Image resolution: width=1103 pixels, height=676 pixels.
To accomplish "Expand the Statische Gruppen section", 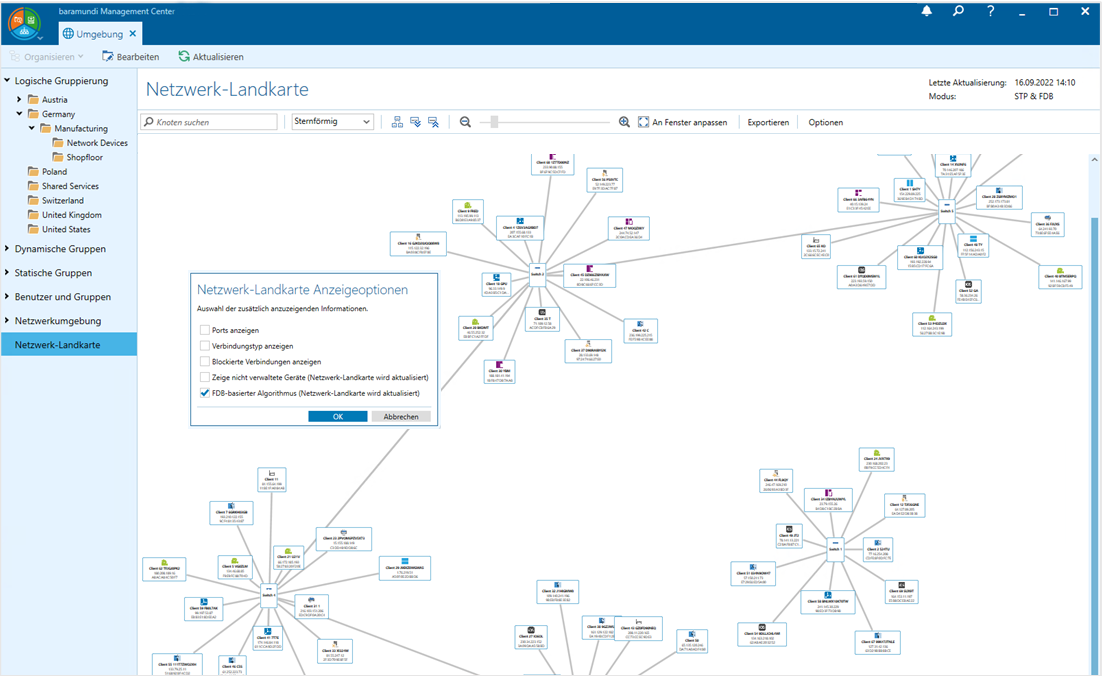I will click(7, 272).
